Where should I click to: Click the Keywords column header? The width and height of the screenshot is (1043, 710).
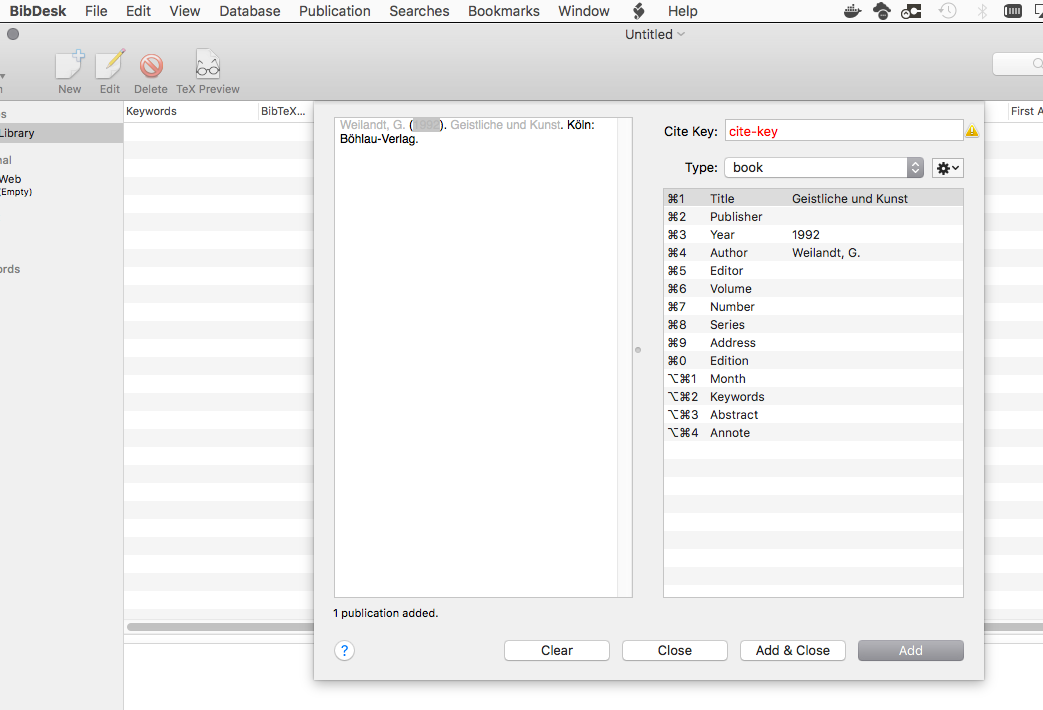pyautogui.click(x=190, y=111)
